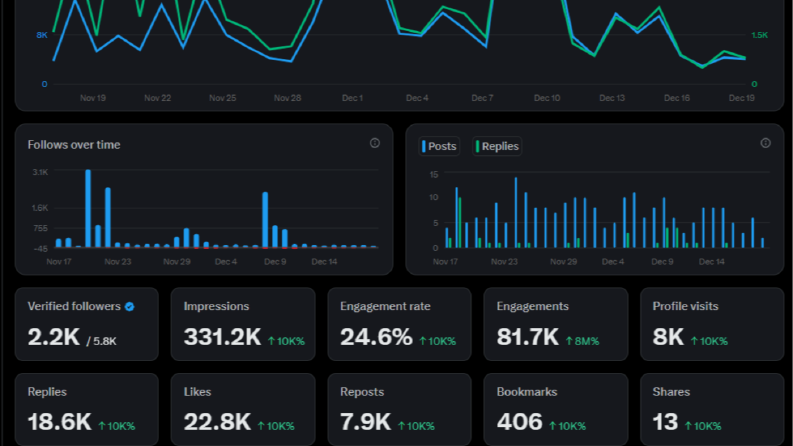Click the '-45' axis label in Follows chart
Viewport: 793px width, 446px height.
tap(40, 249)
